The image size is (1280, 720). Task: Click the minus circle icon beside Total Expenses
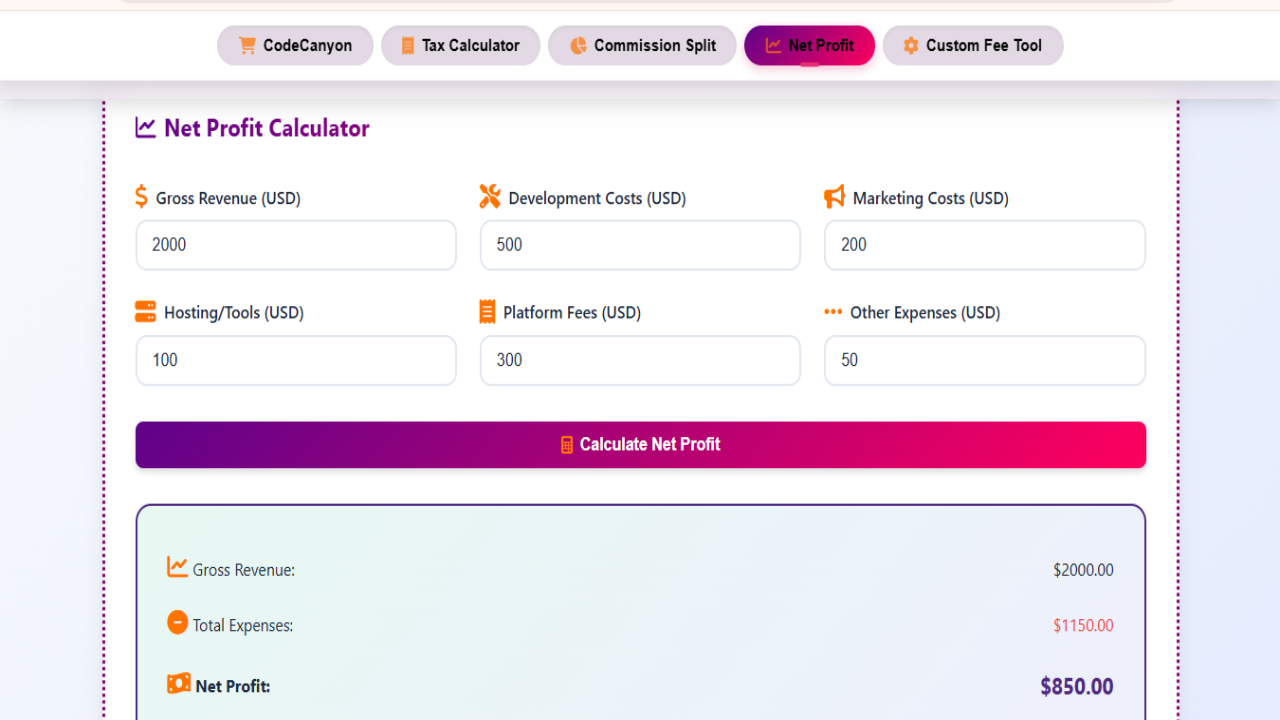click(x=177, y=623)
